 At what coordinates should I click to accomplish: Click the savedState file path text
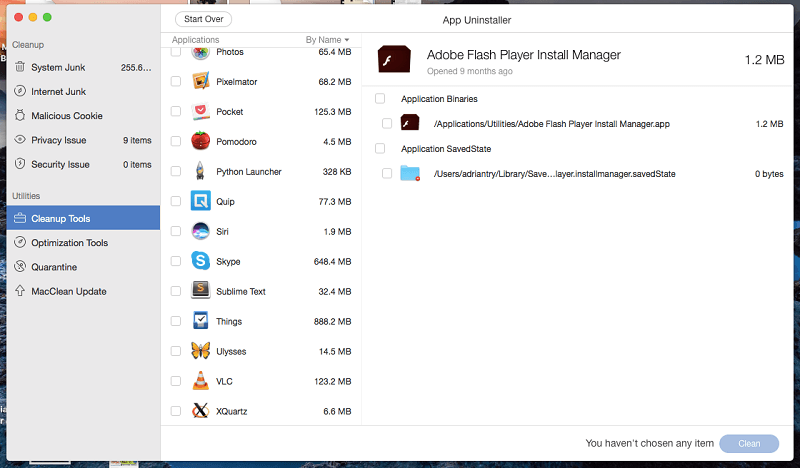click(x=555, y=174)
